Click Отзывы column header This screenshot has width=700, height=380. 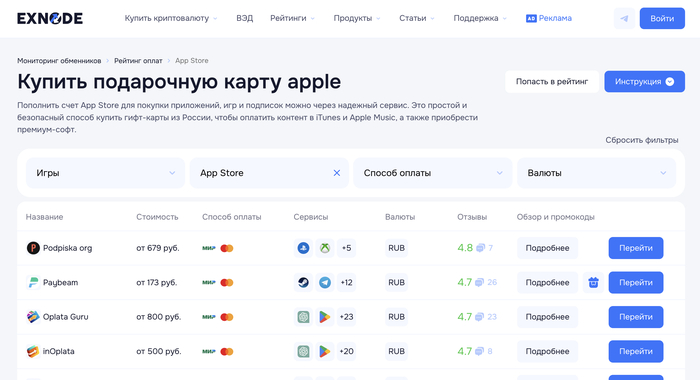pos(472,217)
